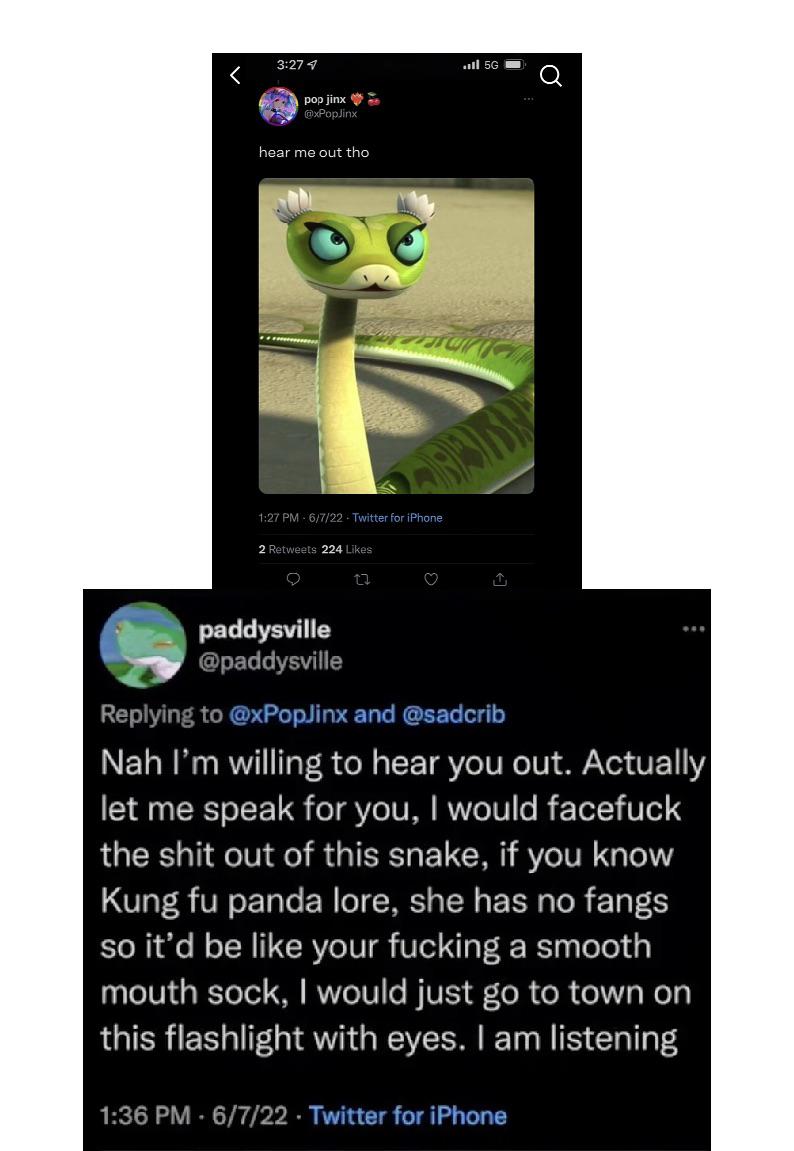Click the retweet arrows icon
Viewport: 794px width, 1151px height.
362,579
